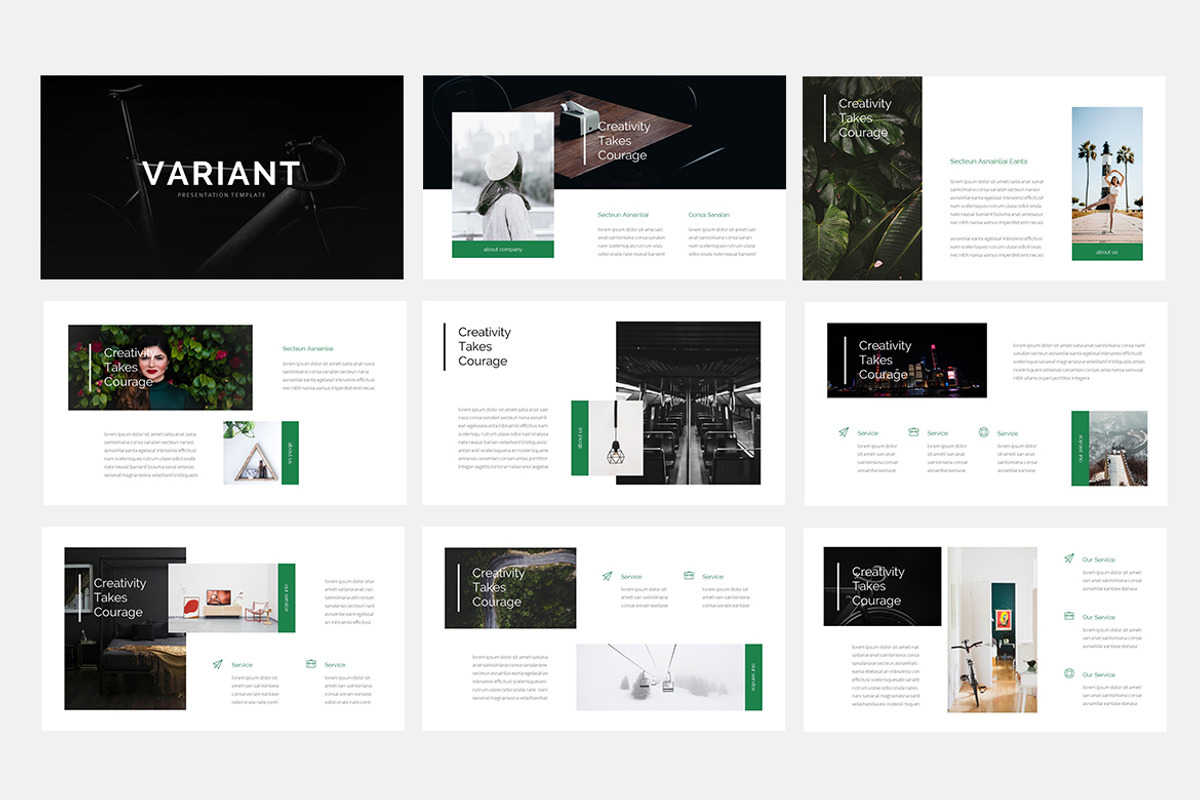This screenshot has width=1200, height=800.
Task: Click the 'VARIANT' headline text
Action: 221,173
